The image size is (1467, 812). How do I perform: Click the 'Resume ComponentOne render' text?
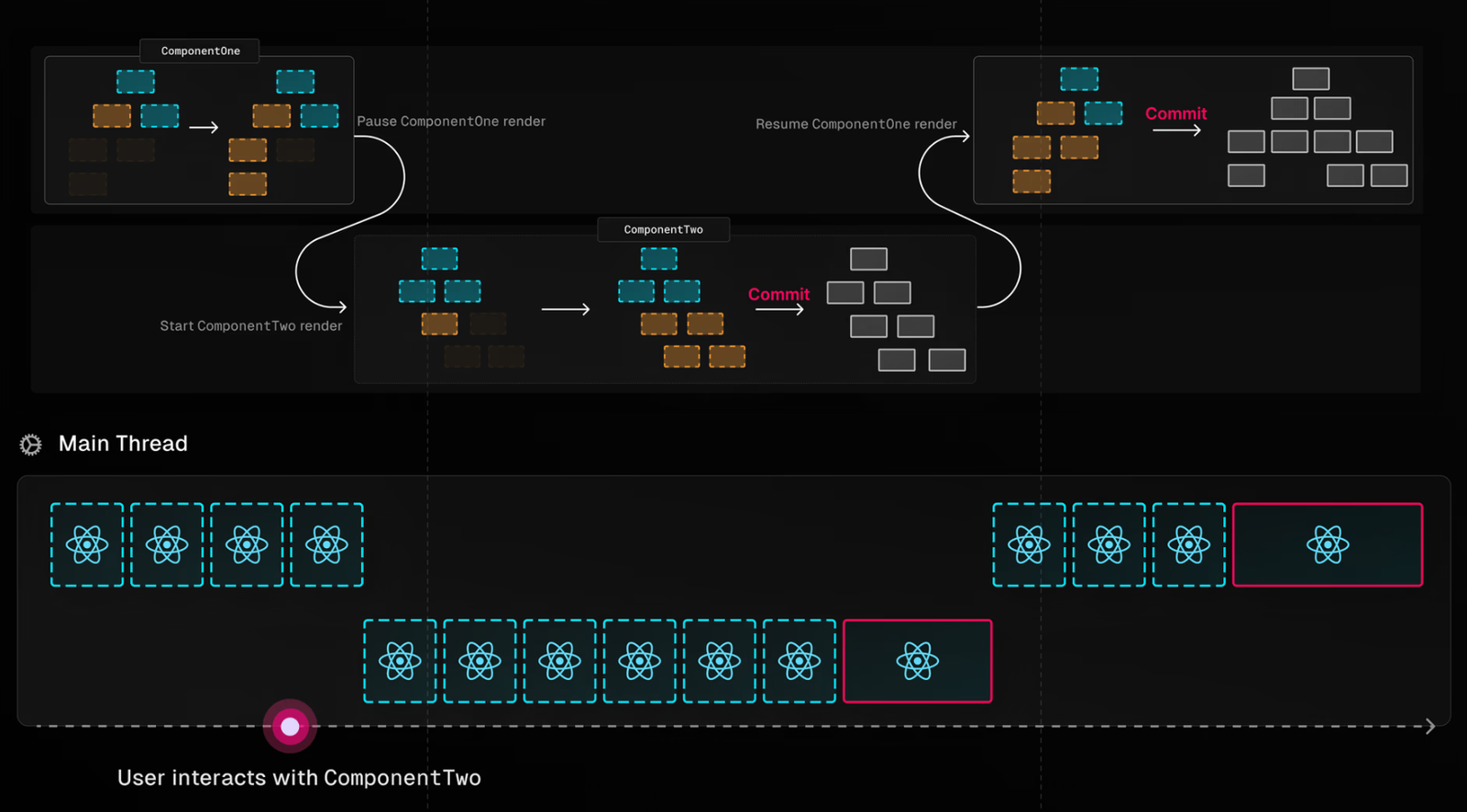[856, 124]
